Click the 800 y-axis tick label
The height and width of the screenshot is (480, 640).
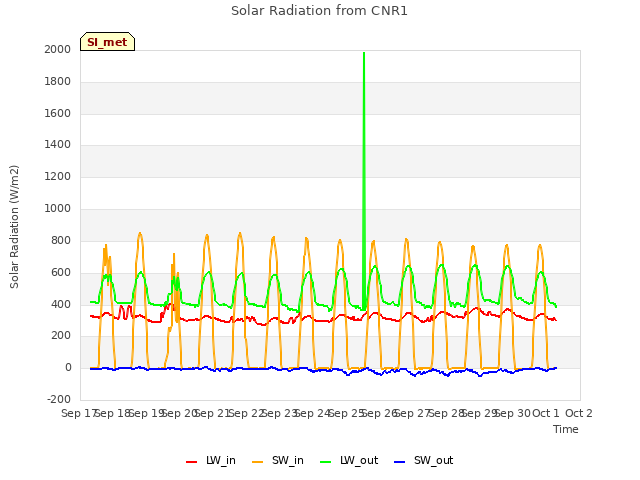[x=61, y=240]
